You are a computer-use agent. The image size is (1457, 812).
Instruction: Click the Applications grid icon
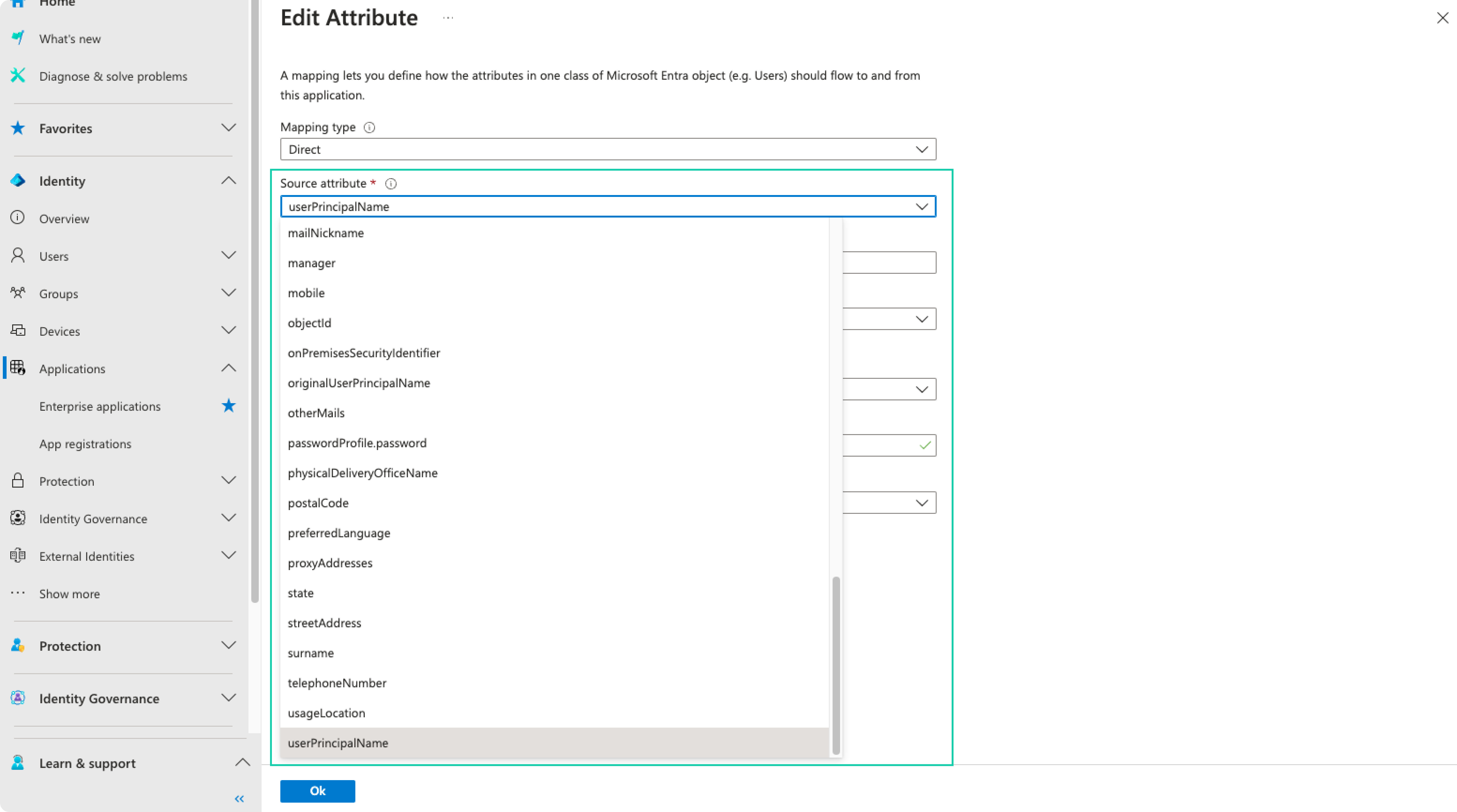click(x=18, y=368)
